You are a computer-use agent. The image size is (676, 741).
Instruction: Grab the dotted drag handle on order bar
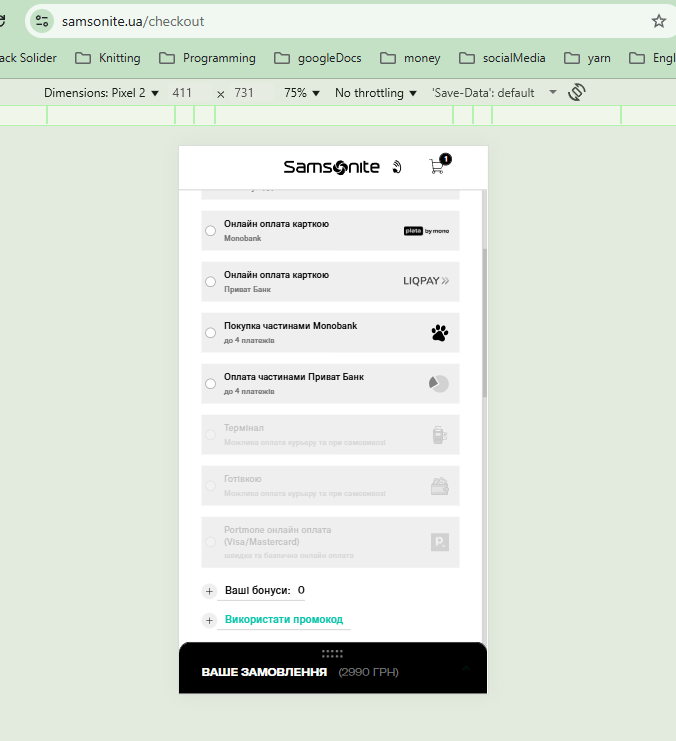coord(332,654)
